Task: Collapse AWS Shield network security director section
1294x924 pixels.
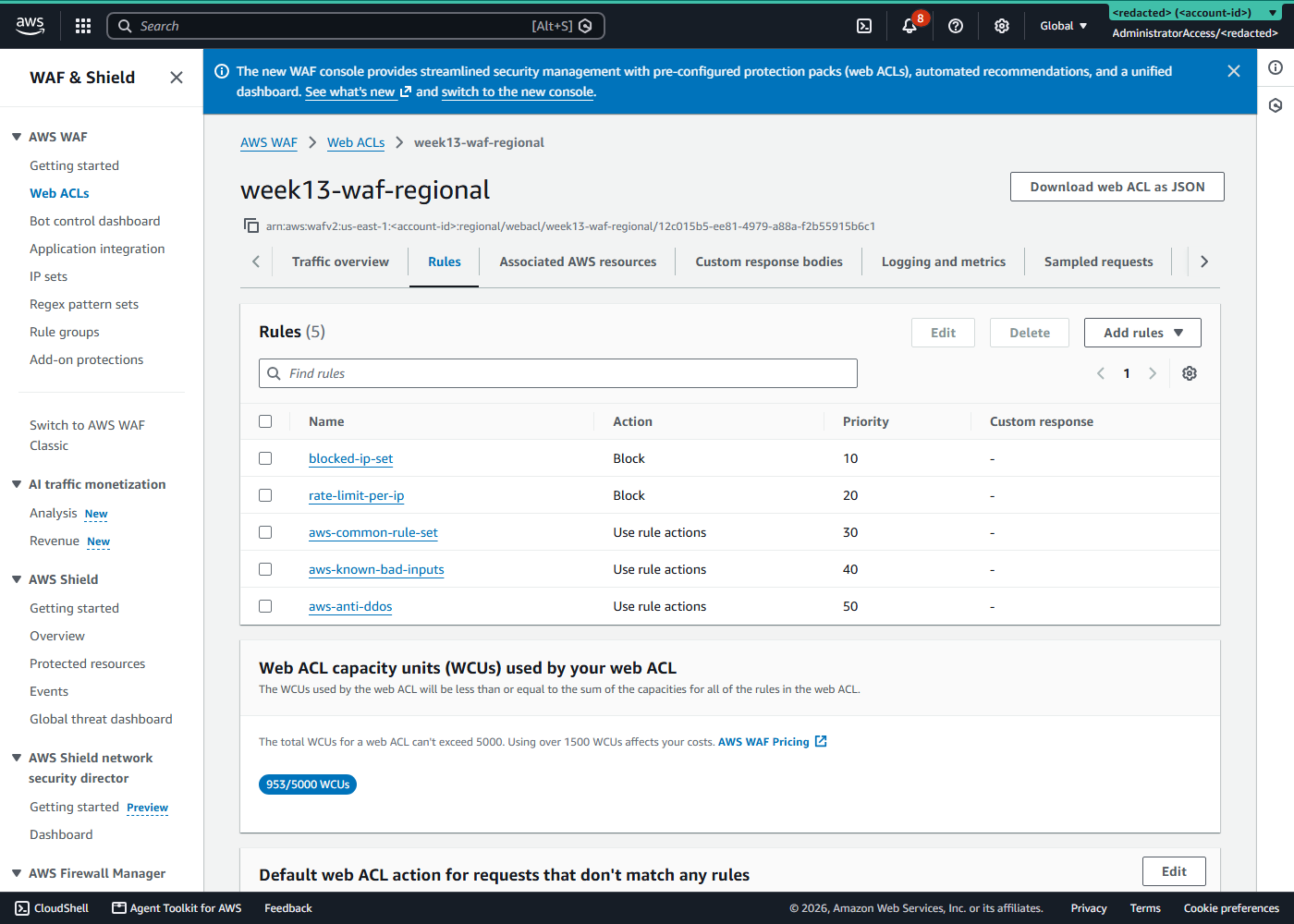Action: pyautogui.click(x=17, y=758)
